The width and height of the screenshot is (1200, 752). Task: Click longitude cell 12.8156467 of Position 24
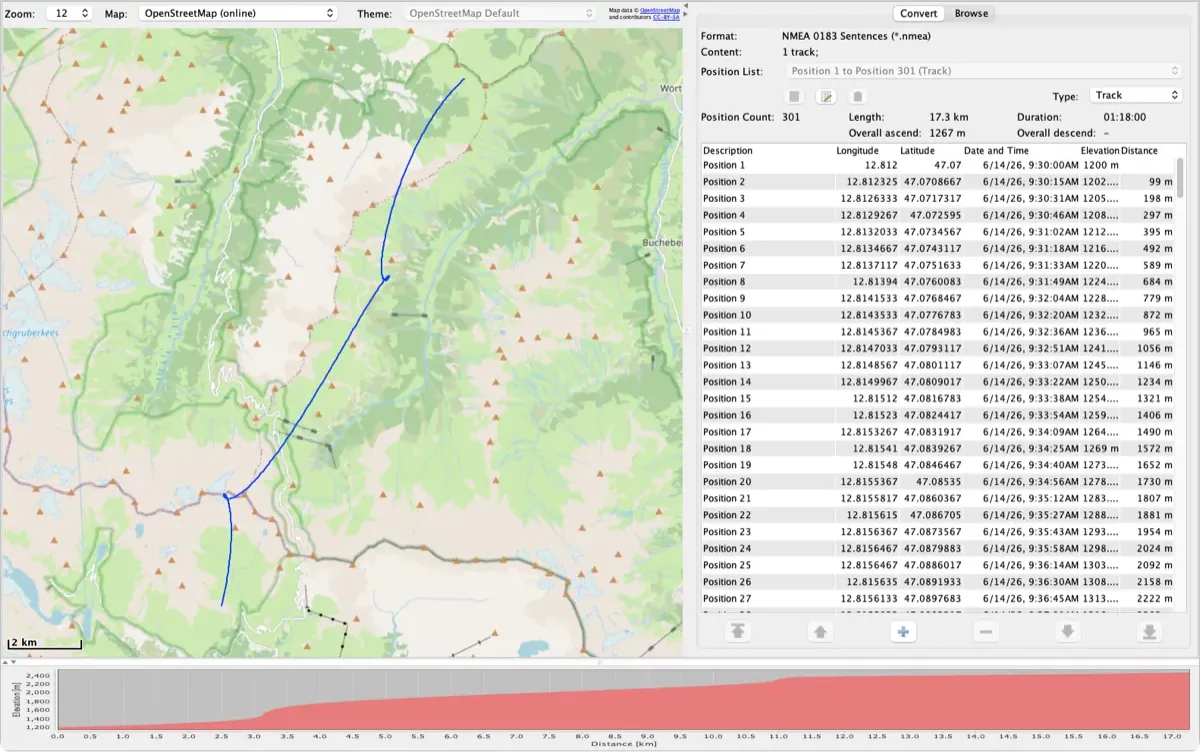pyautogui.click(x=869, y=549)
